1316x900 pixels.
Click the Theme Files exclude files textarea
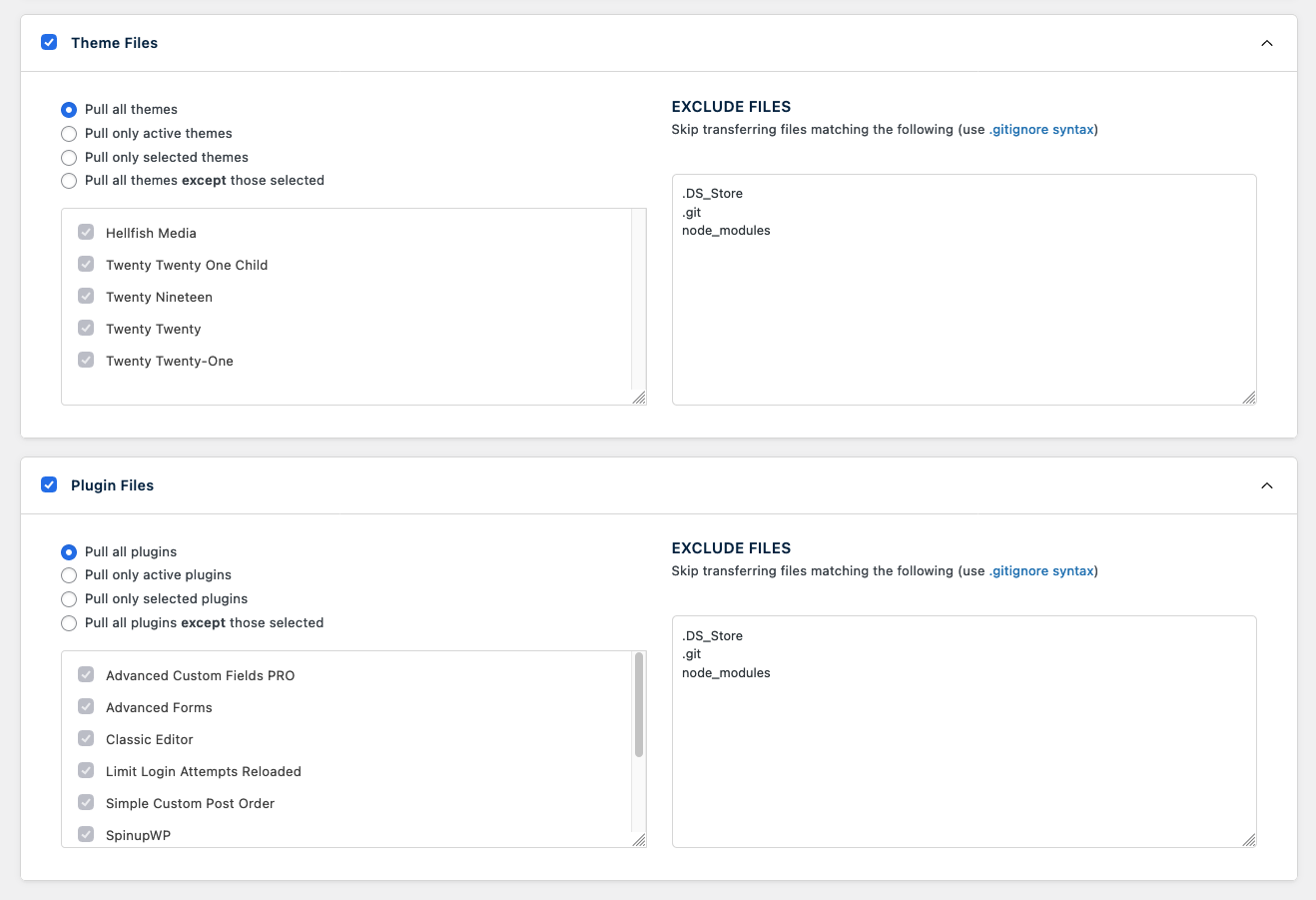pyautogui.click(x=965, y=290)
